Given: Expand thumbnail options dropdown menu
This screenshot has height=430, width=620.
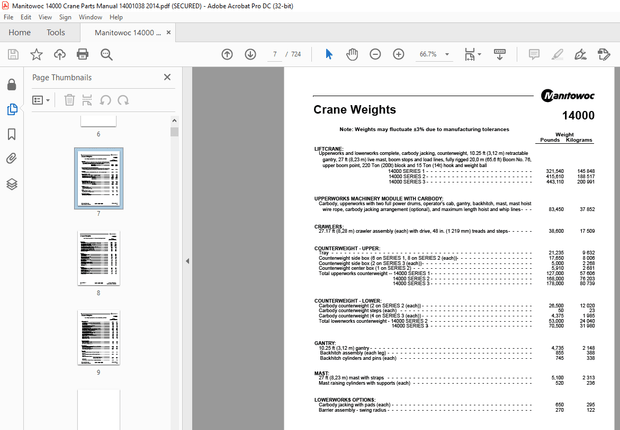Looking at the screenshot, I should click(42, 100).
